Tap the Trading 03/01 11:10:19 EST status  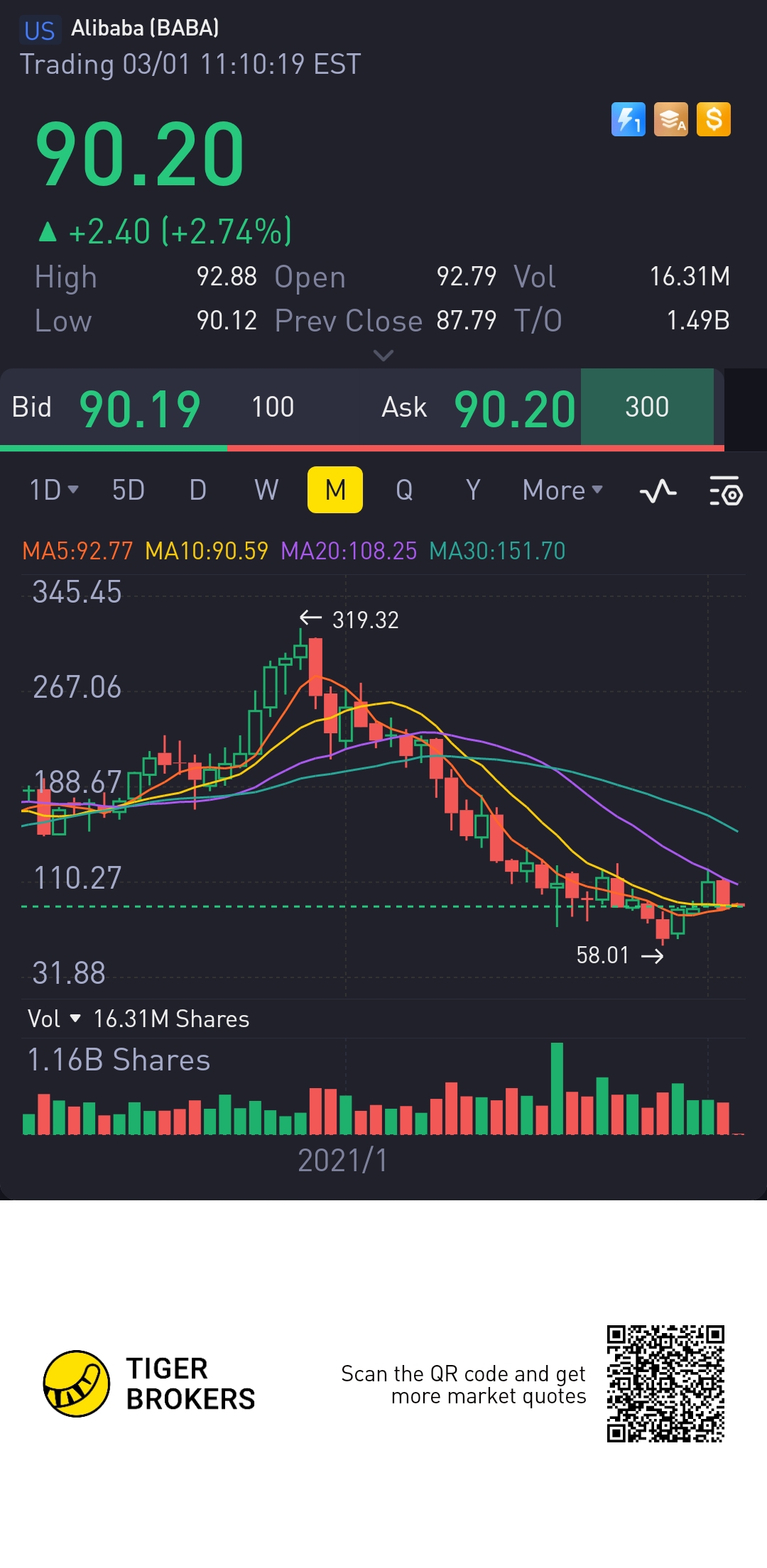(x=190, y=64)
